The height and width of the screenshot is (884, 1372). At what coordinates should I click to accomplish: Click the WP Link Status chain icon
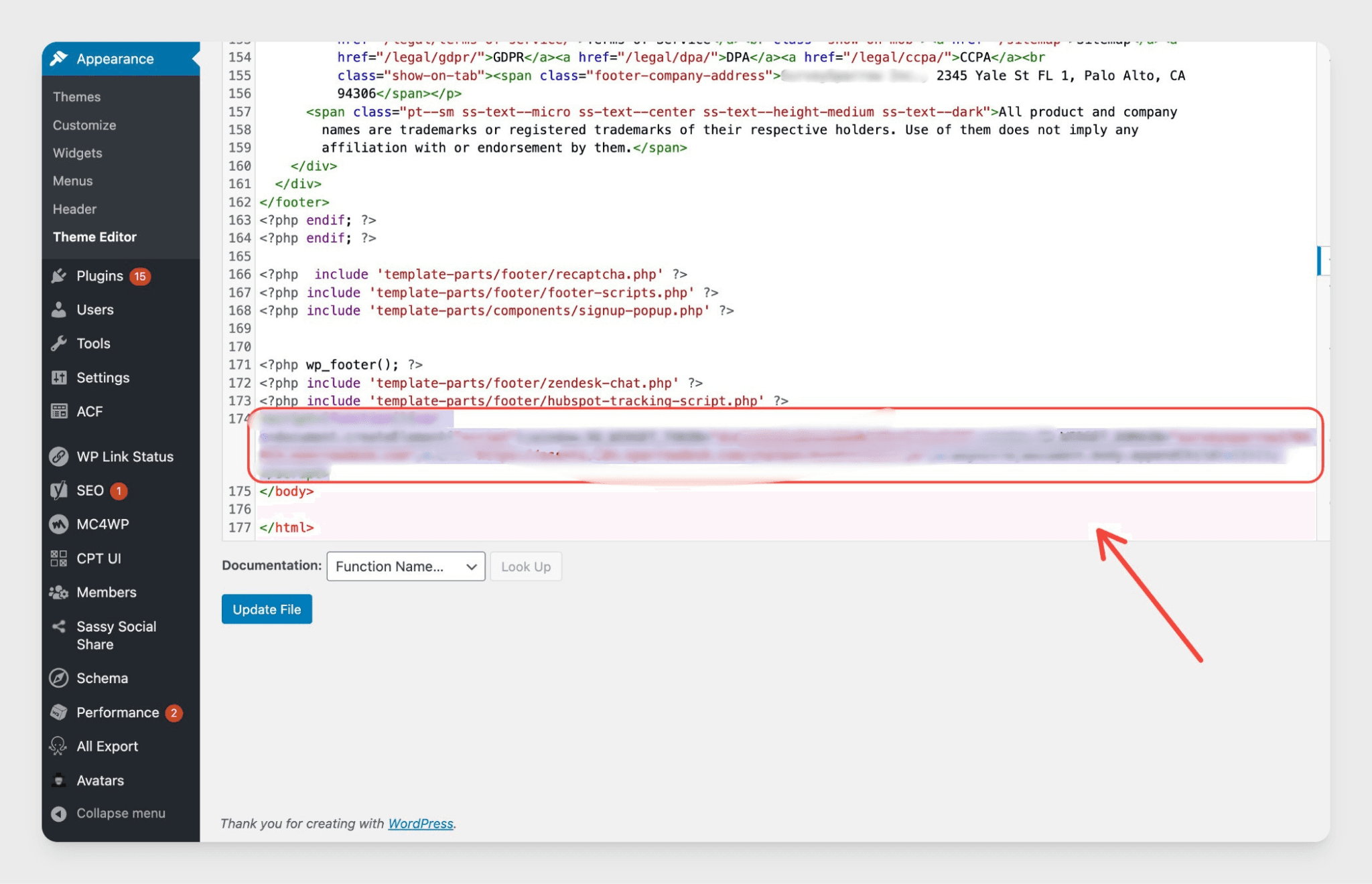click(59, 457)
